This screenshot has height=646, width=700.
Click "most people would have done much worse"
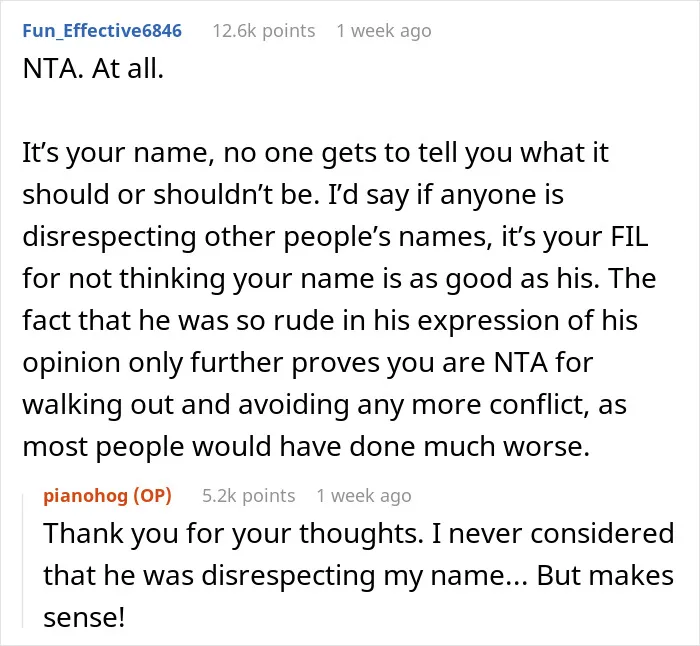click(306, 446)
